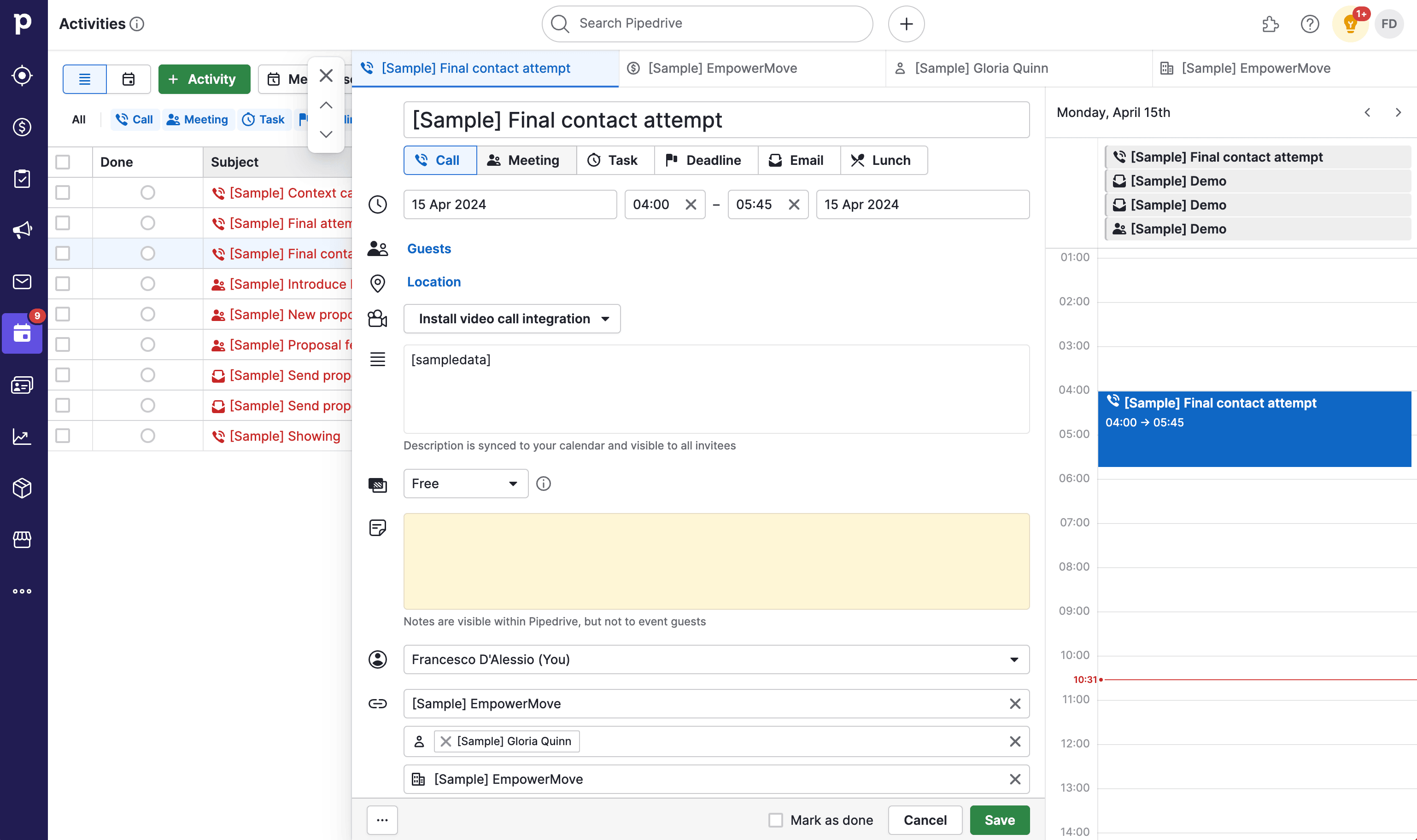Add guests via the Guests link

tap(428, 249)
